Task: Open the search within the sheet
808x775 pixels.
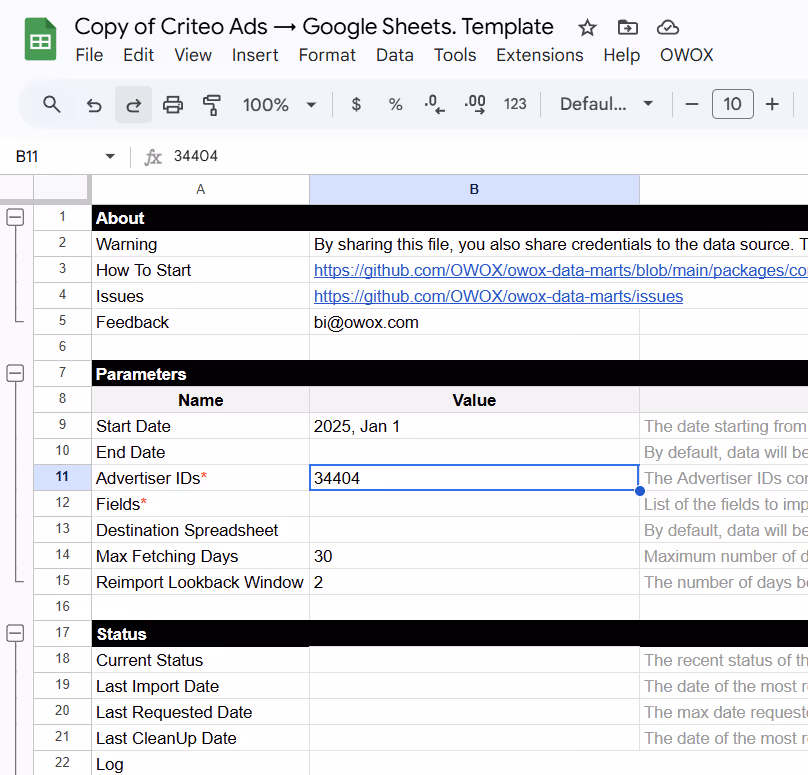Action: [51, 104]
